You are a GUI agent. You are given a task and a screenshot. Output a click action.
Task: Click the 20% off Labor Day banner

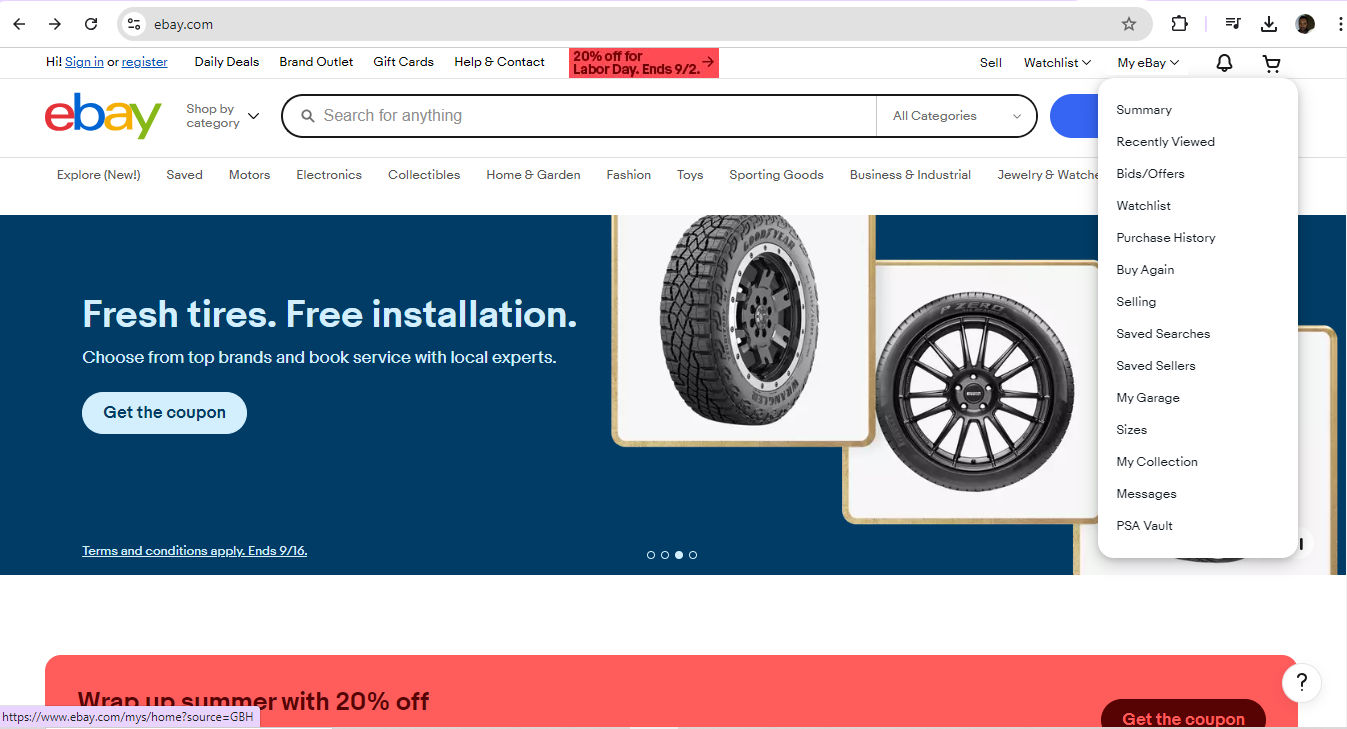click(643, 62)
